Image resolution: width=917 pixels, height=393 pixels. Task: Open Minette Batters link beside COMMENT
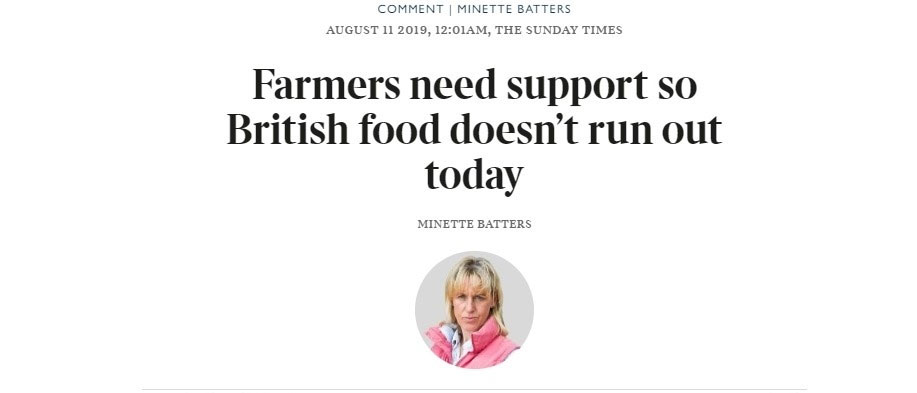coord(514,9)
